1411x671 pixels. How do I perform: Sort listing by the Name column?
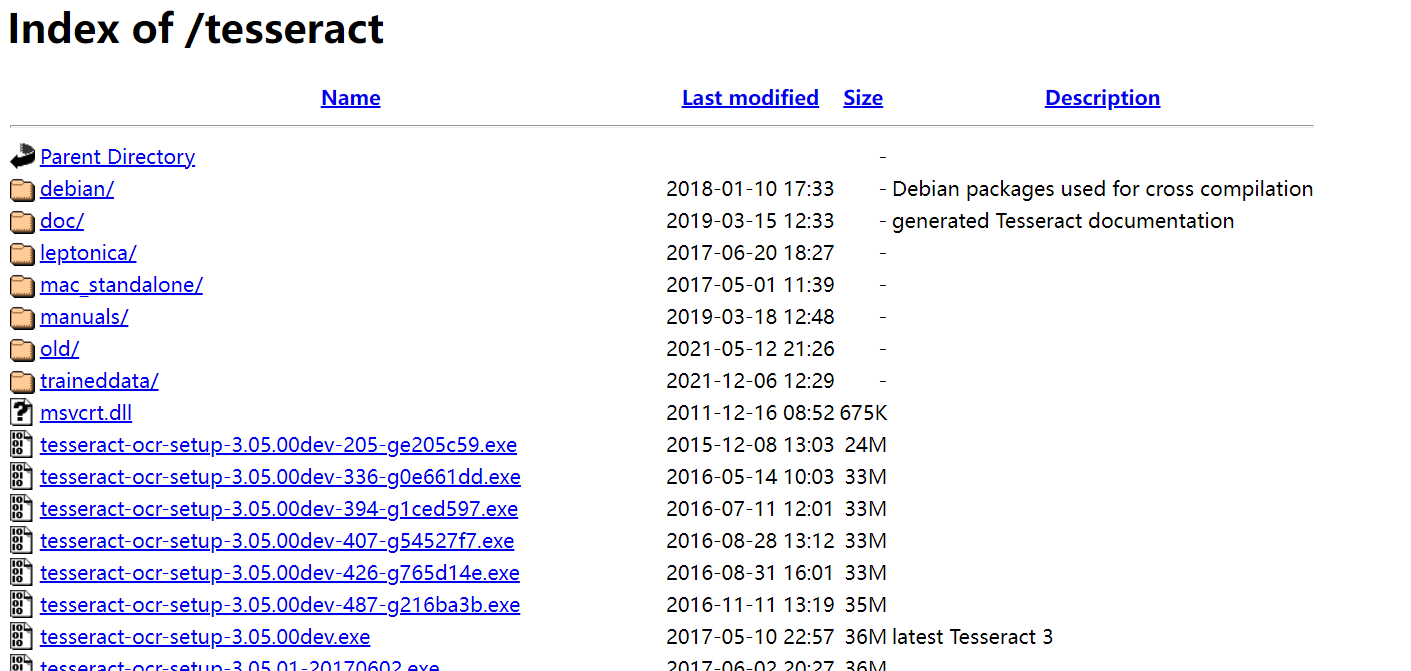[350, 98]
